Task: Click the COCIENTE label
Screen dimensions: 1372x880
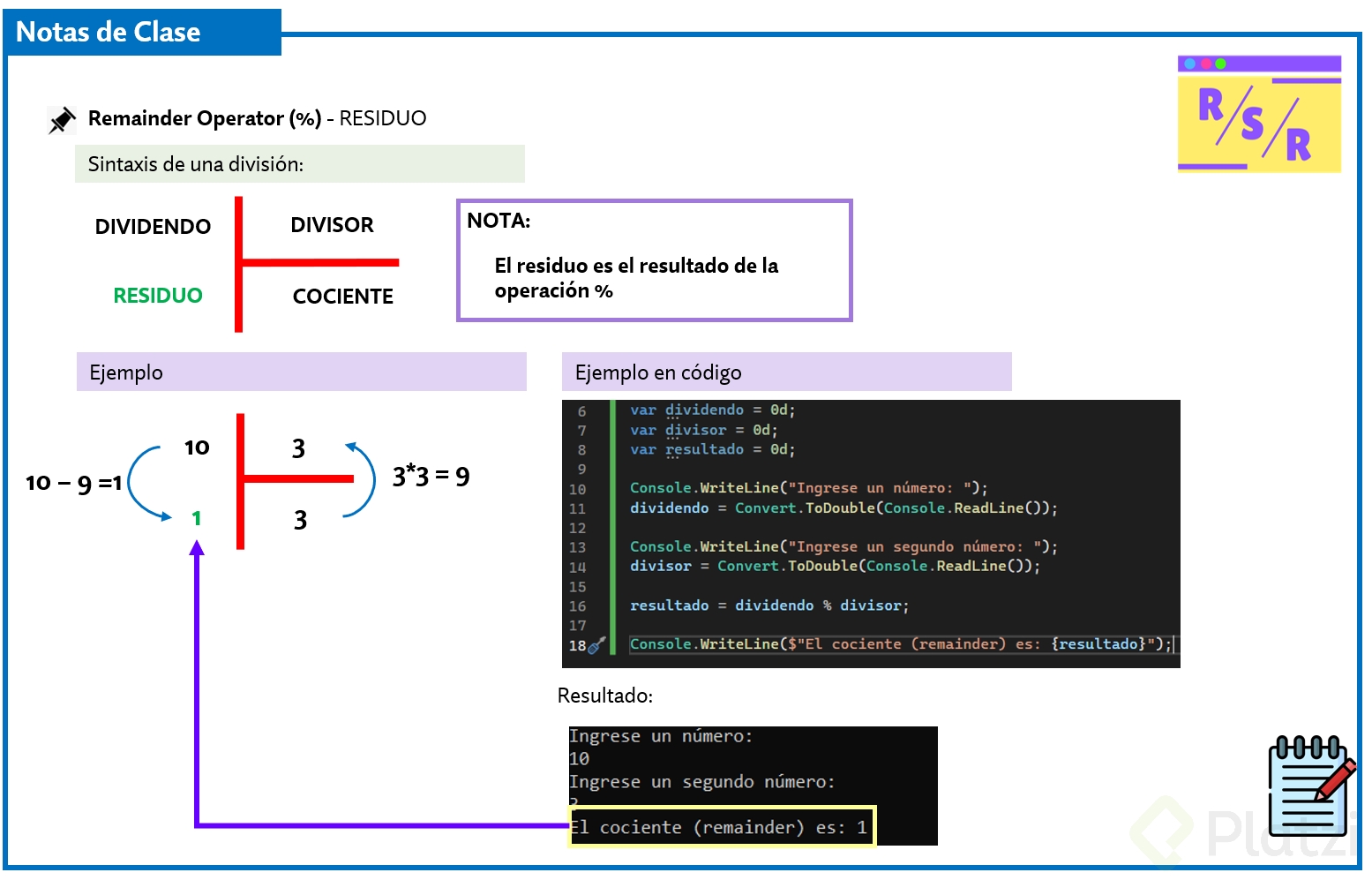Action: (x=343, y=297)
